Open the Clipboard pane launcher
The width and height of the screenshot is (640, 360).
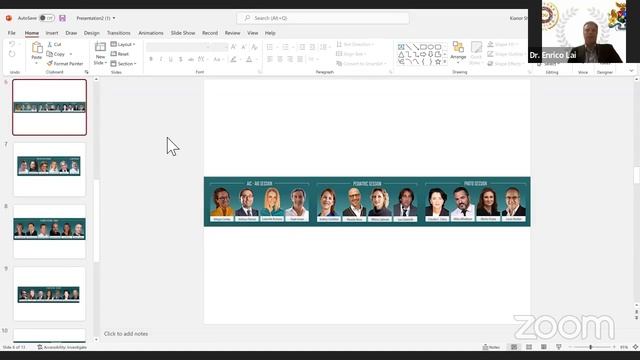(87, 72)
